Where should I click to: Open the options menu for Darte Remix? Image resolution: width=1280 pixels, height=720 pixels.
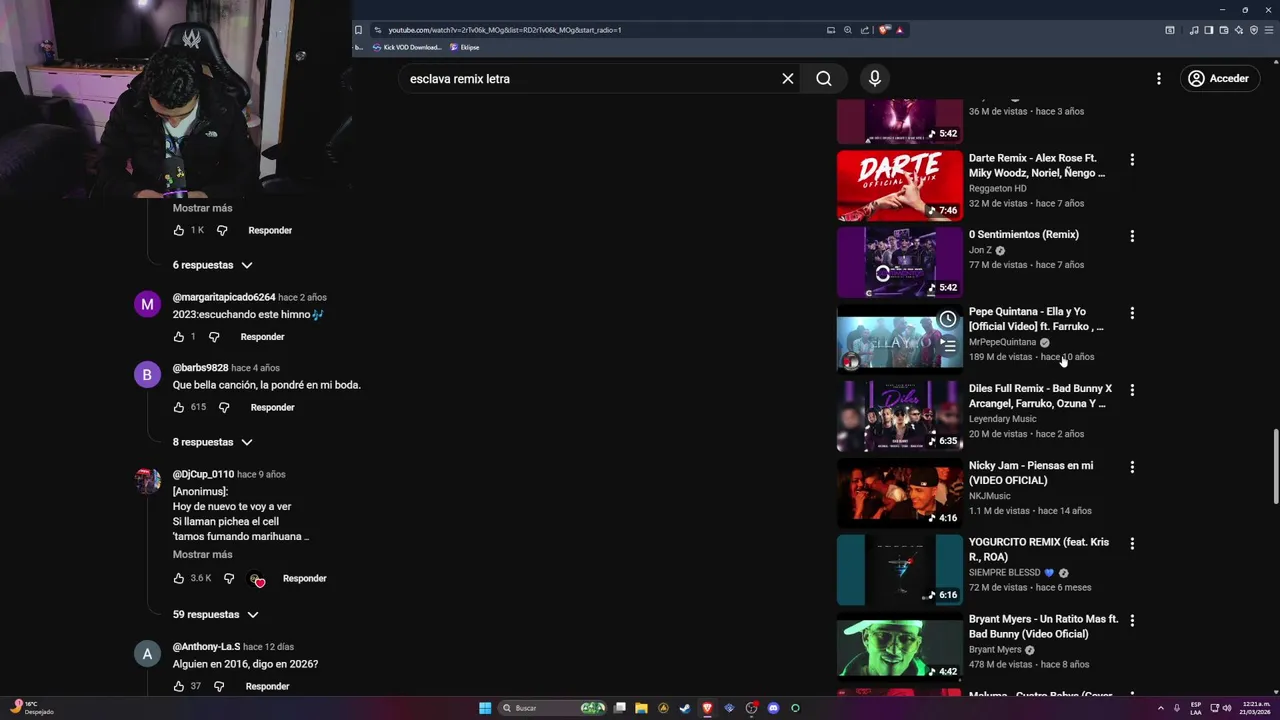click(1132, 159)
